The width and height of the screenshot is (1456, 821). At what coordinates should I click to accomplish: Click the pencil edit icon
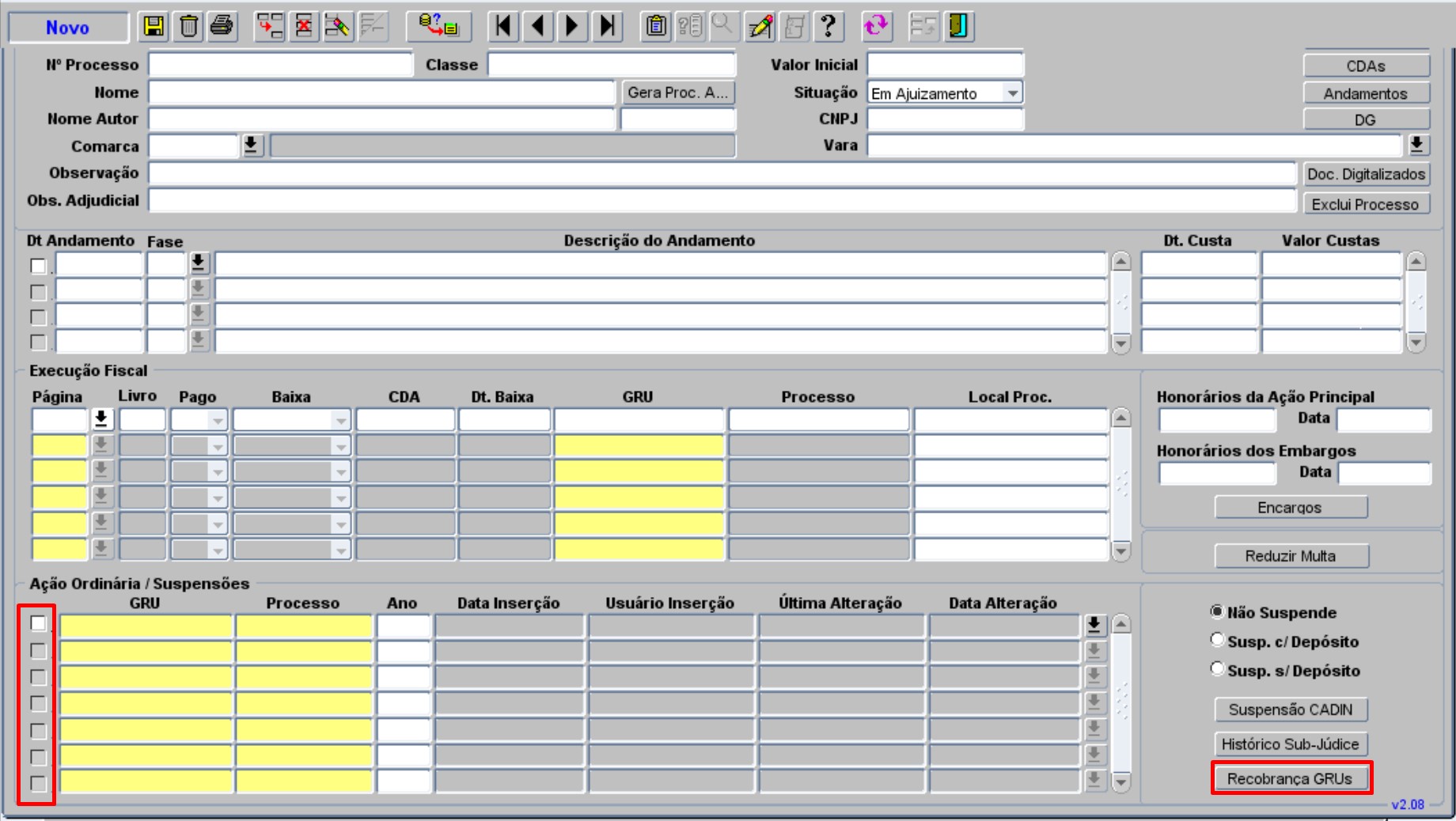coord(760,26)
